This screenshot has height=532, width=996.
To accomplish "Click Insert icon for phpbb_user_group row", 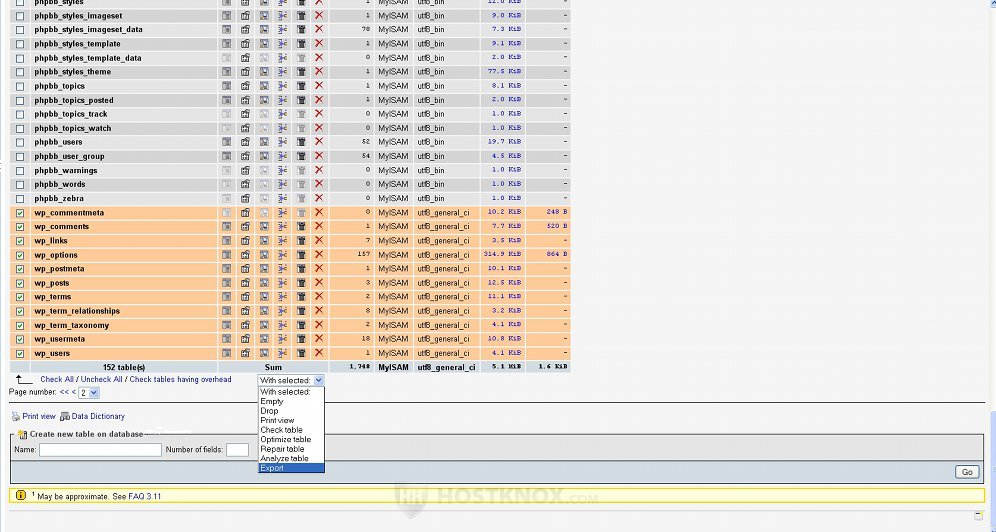I will [283, 156].
